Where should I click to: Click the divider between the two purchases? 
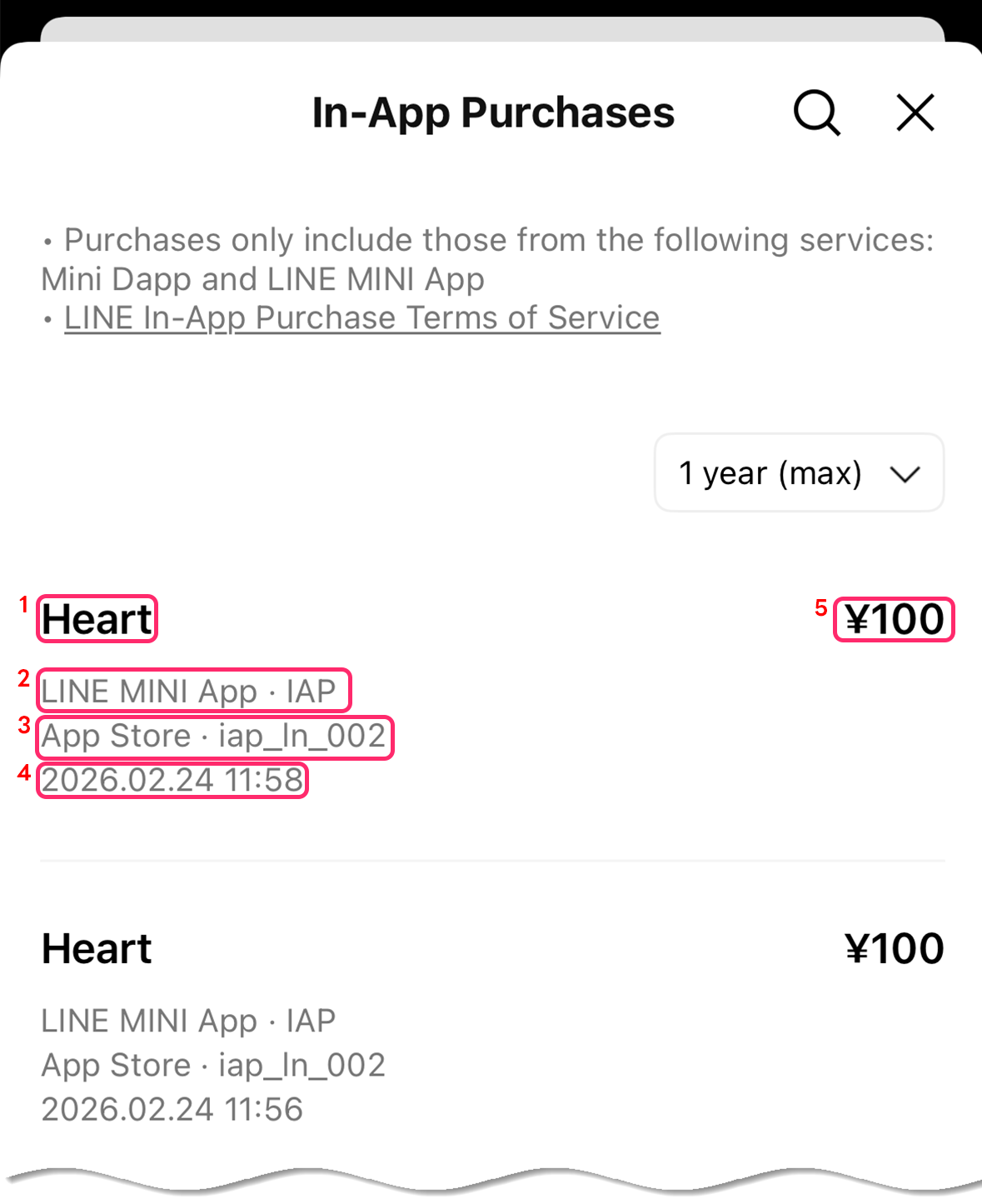(491, 861)
